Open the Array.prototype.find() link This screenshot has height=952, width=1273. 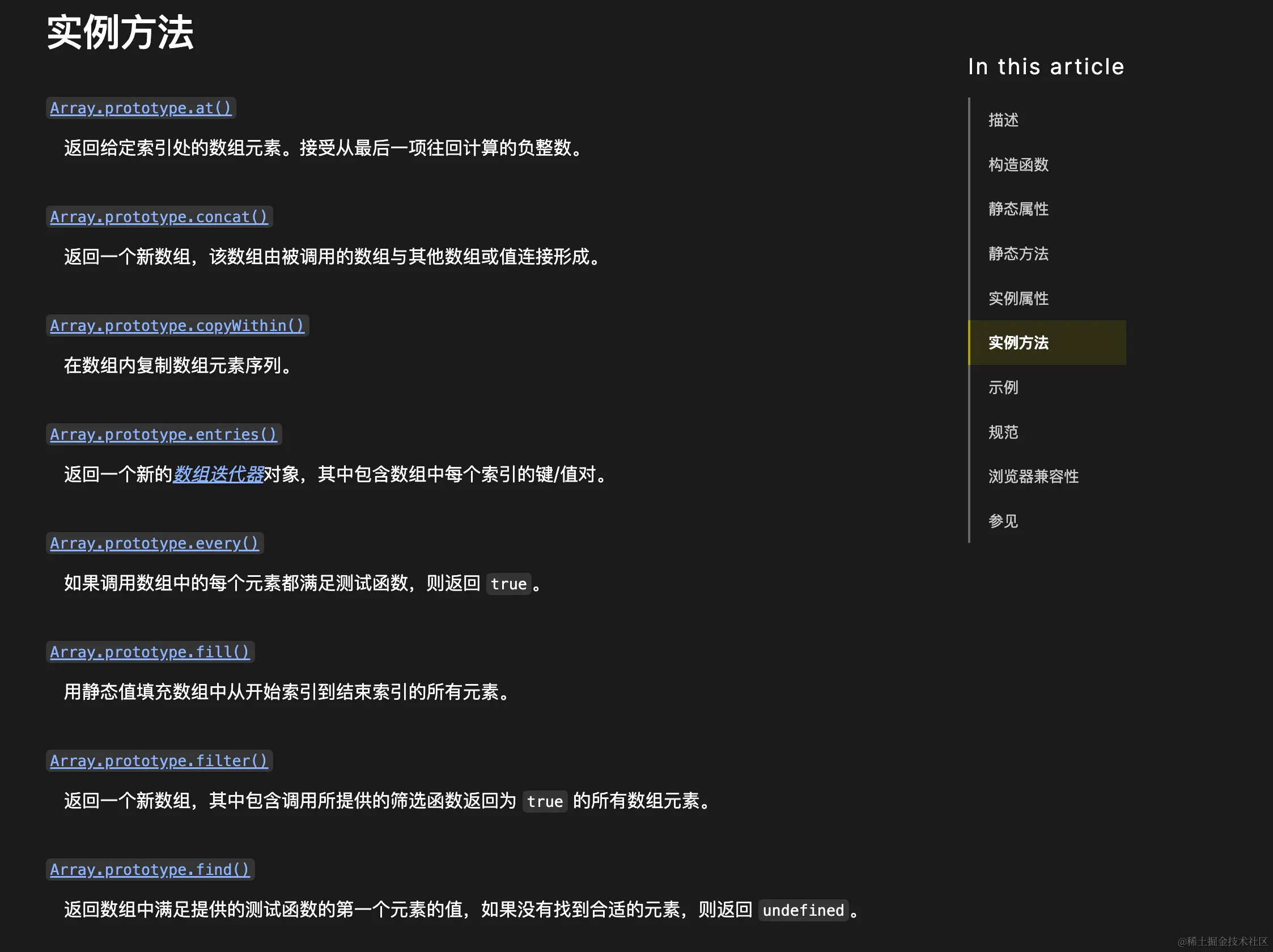click(x=150, y=869)
